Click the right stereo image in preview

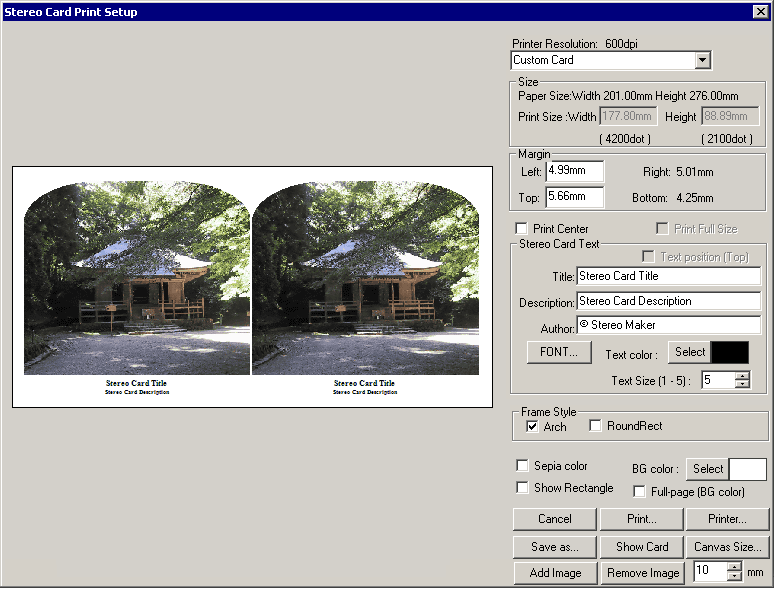click(365, 278)
